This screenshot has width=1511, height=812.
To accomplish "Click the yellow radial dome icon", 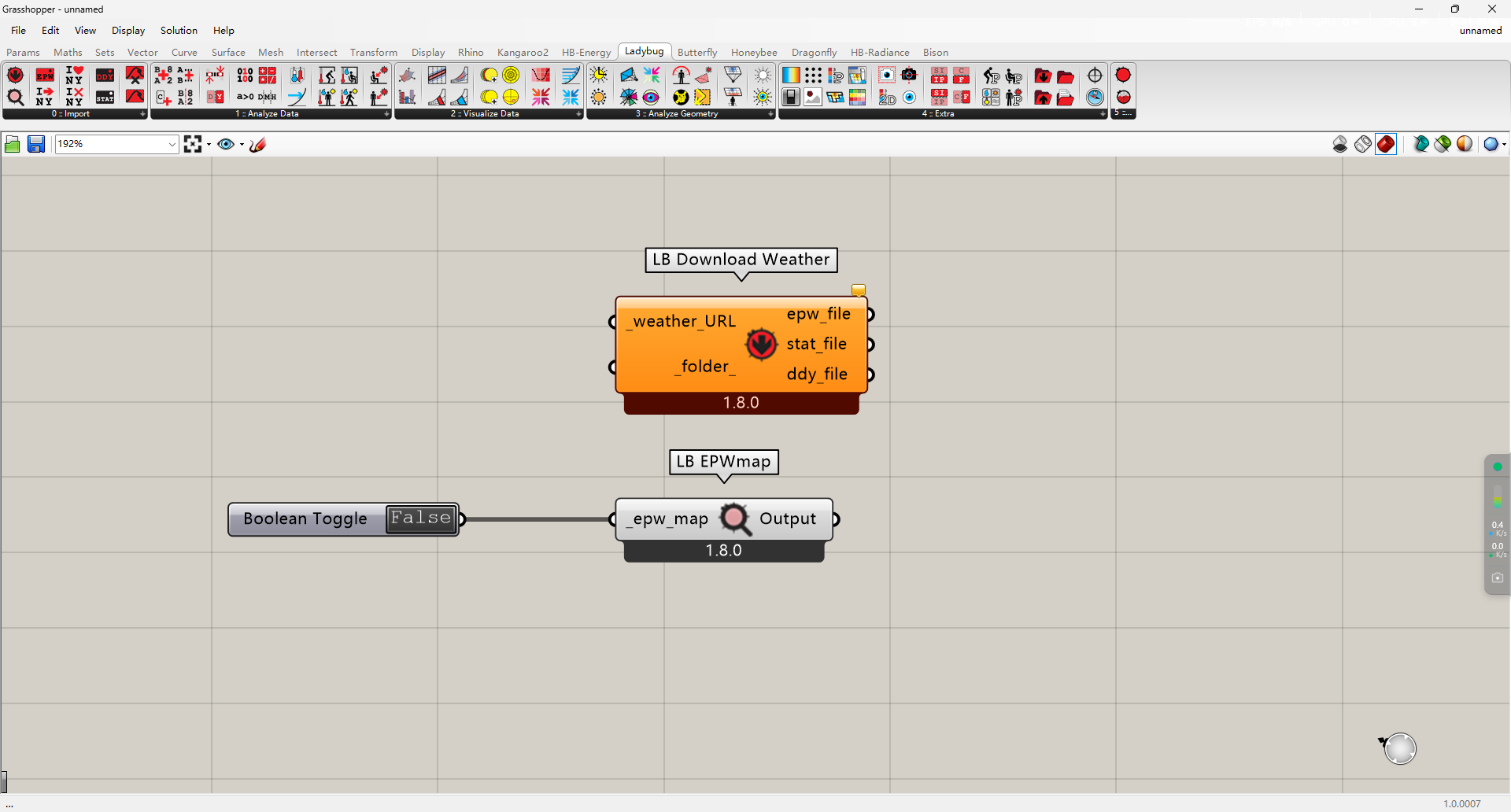I will pyautogui.click(x=511, y=76).
